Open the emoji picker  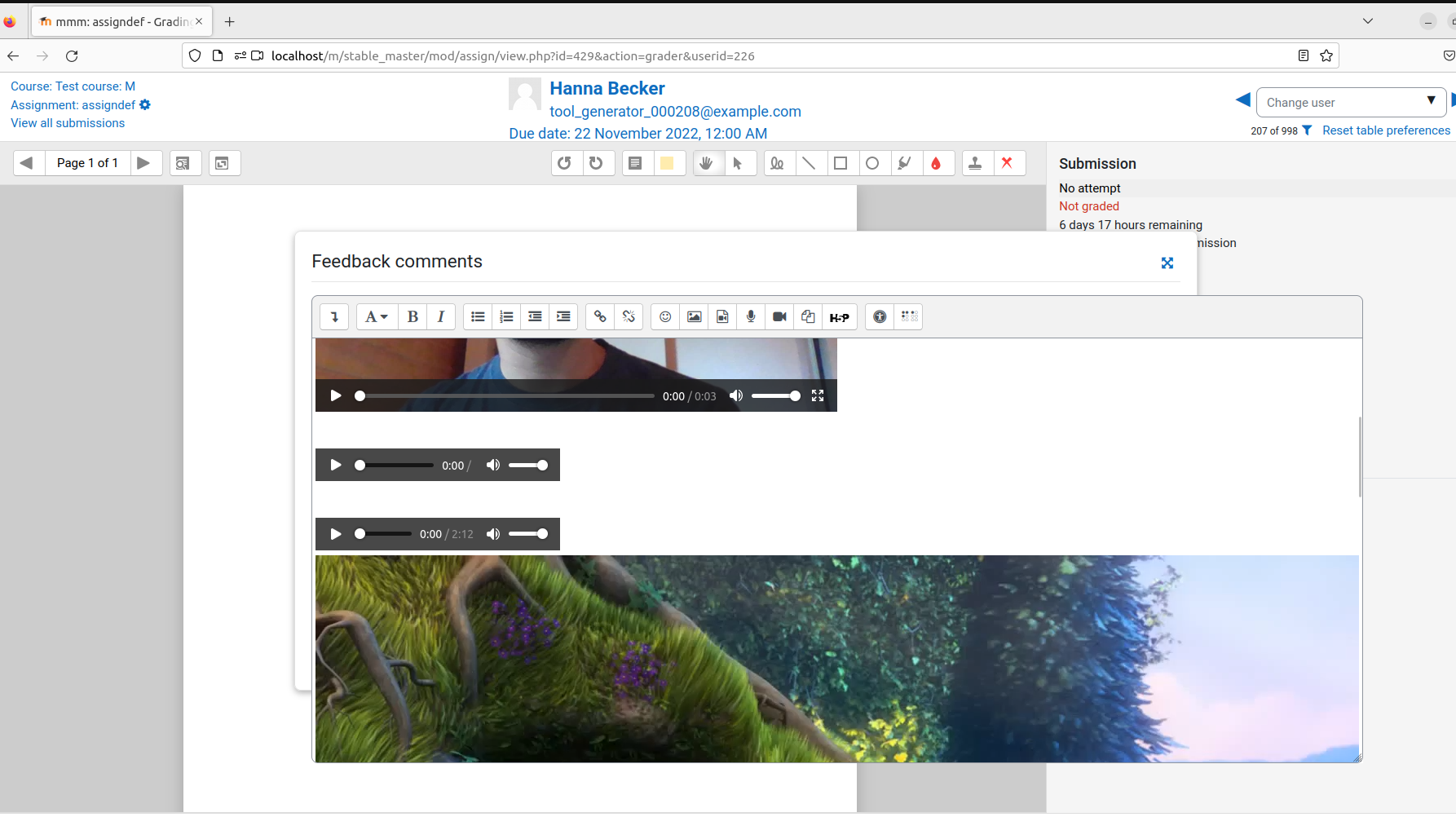tap(665, 316)
